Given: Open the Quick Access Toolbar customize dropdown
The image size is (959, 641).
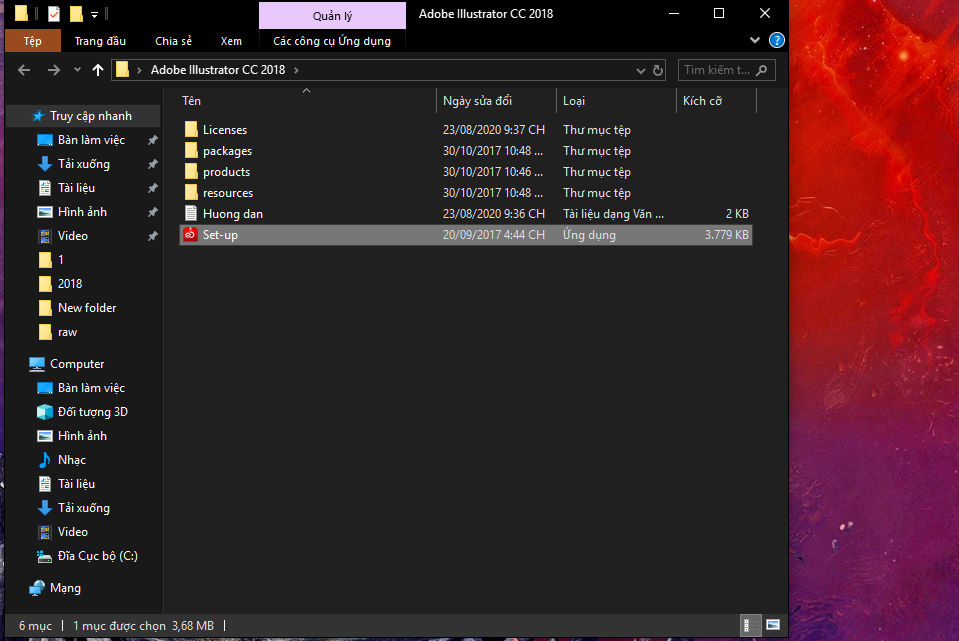Looking at the screenshot, I should coord(95,14).
